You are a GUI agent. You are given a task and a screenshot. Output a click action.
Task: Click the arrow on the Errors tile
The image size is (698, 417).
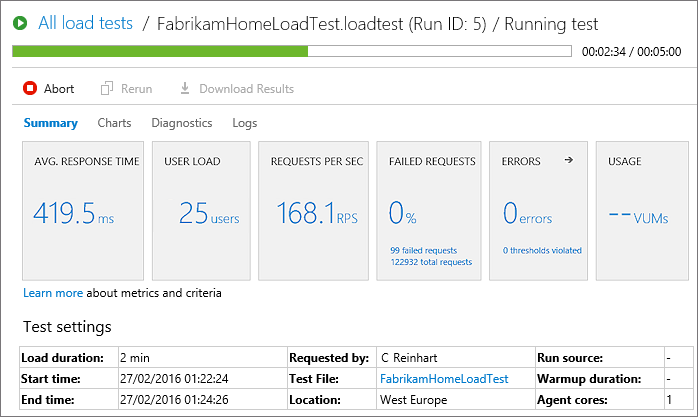click(569, 160)
